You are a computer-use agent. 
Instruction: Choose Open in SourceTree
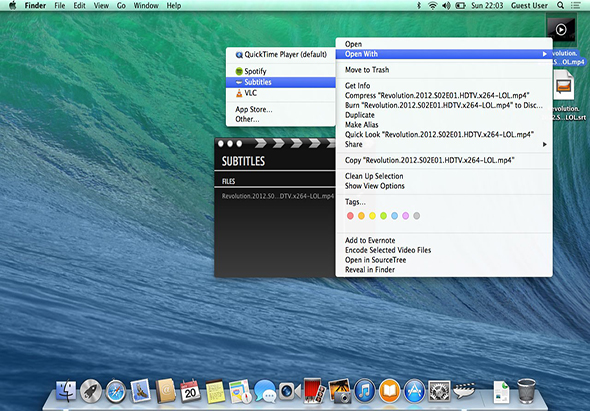pos(376,260)
